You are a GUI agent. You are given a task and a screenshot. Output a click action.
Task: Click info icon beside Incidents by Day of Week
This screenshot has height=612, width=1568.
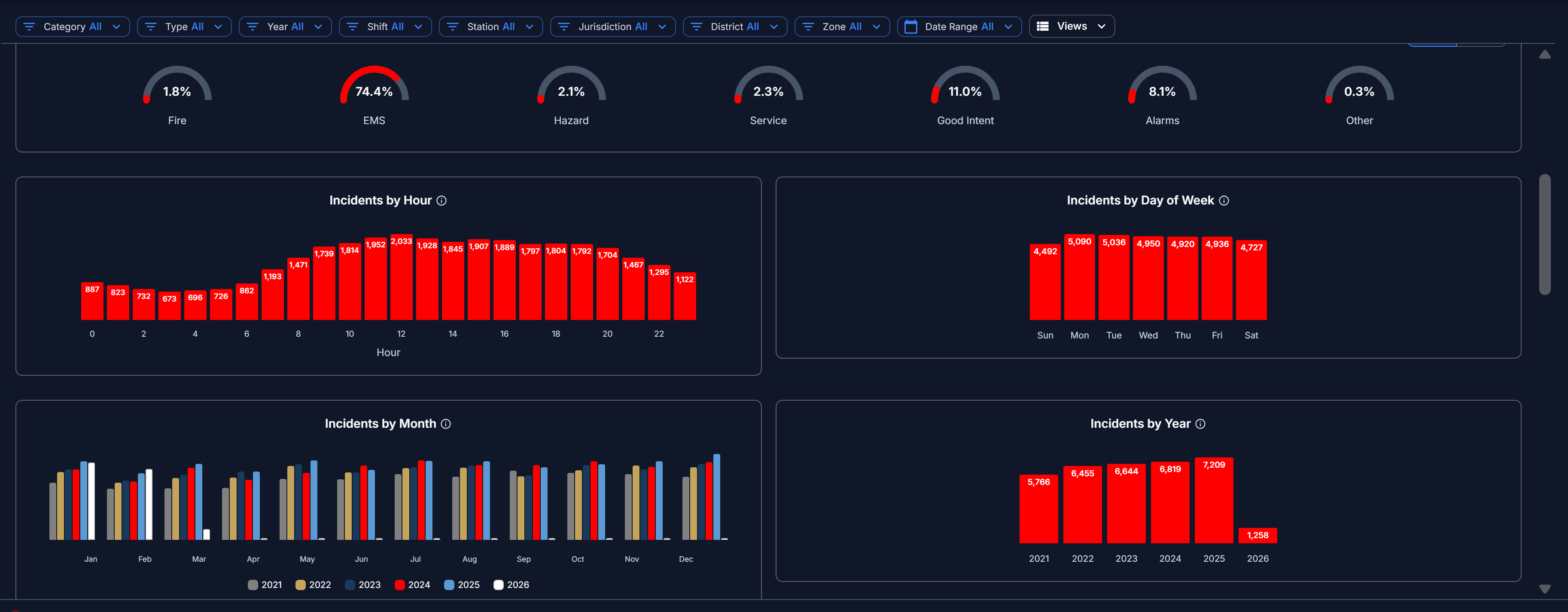(x=1224, y=200)
